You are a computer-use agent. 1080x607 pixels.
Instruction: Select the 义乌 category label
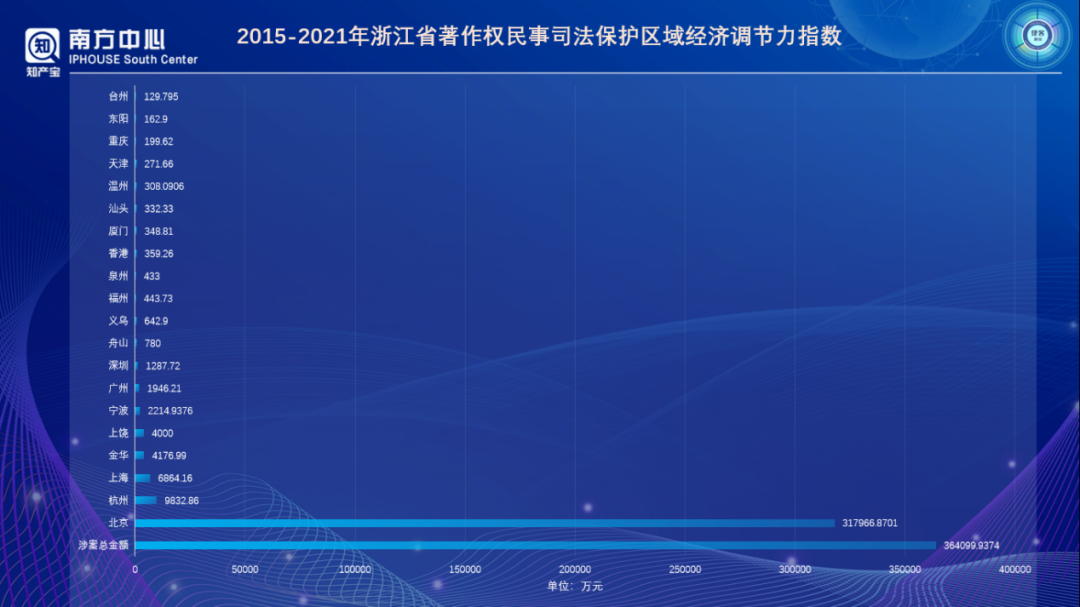click(x=118, y=320)
